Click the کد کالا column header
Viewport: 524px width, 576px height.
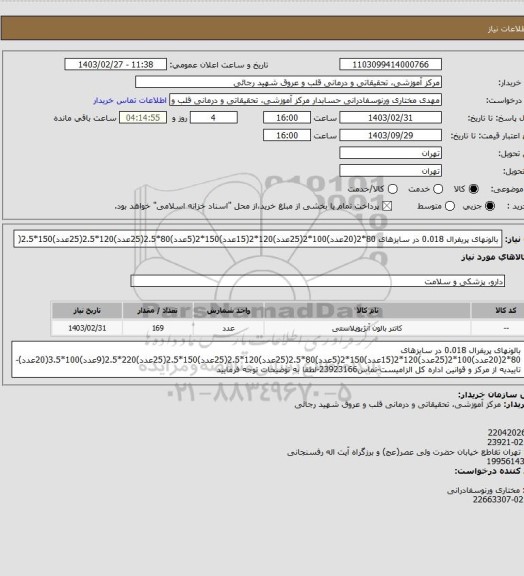(498, 310)
